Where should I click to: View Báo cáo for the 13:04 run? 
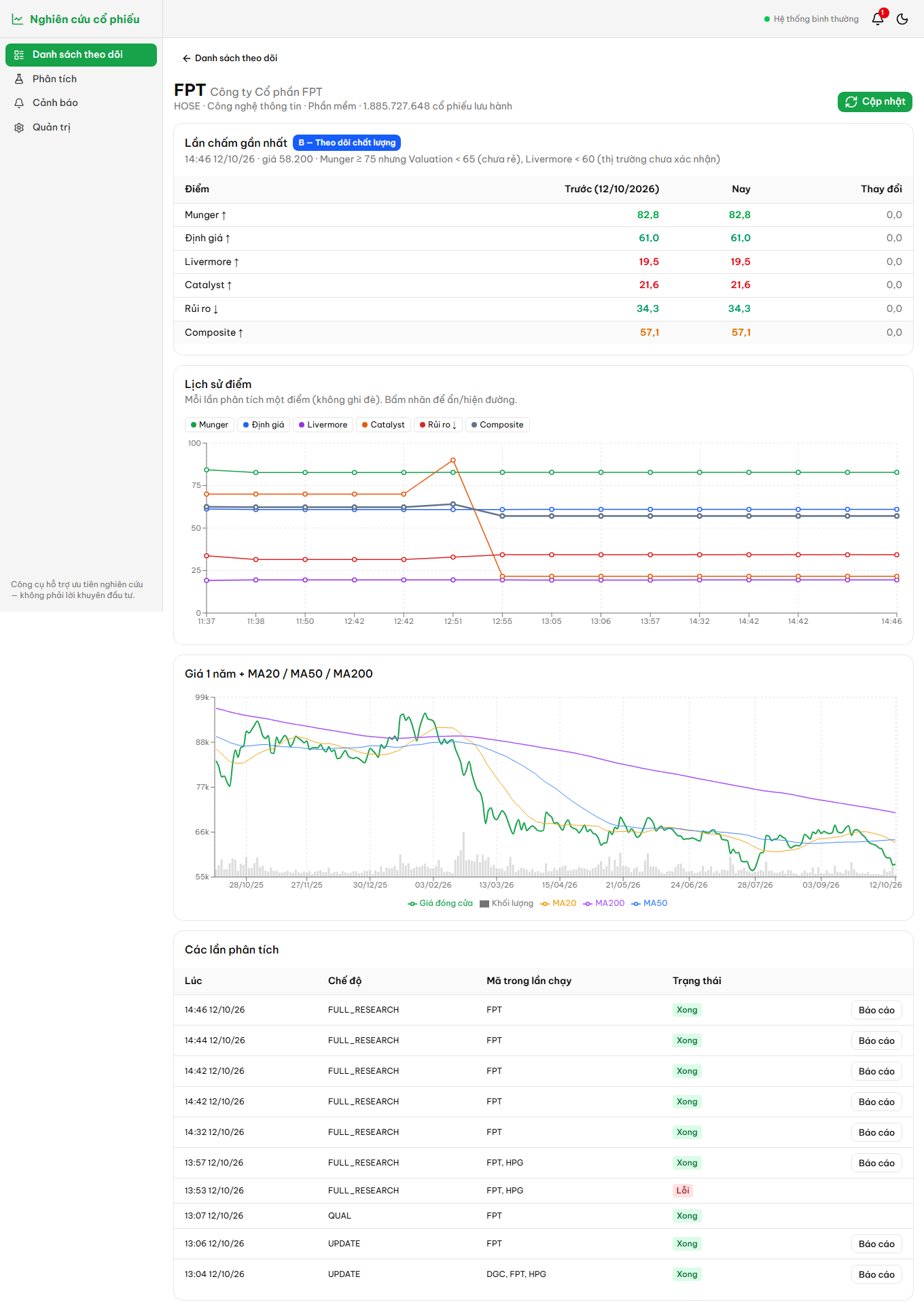pyautogui.click(x=876, y=1275)
